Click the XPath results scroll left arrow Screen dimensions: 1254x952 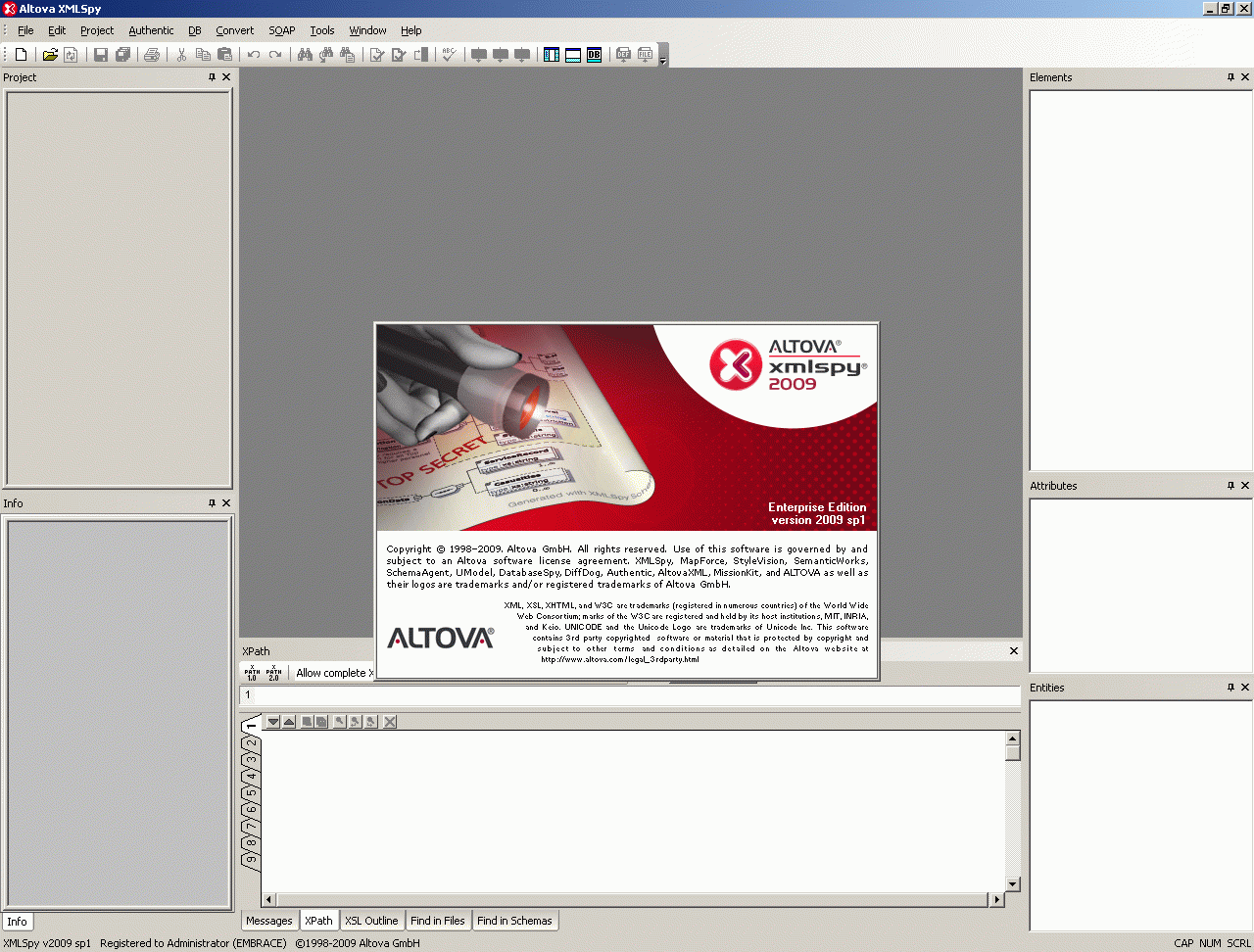coord(269,899)
